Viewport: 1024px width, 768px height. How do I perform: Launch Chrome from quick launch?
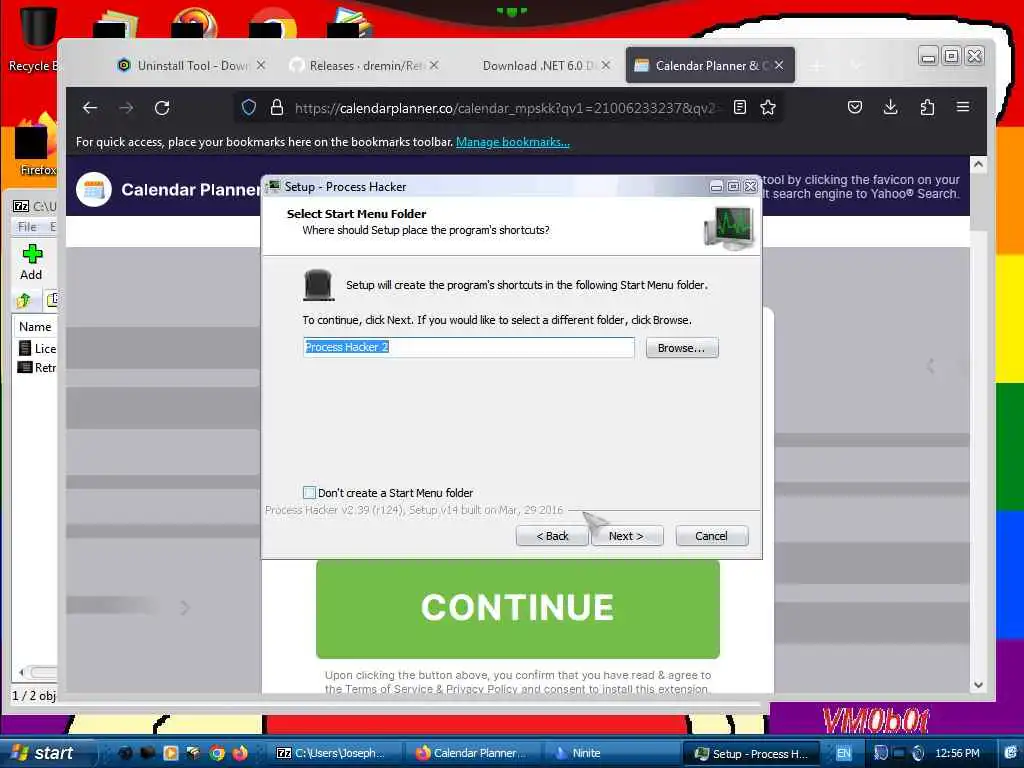coord(217,753)
